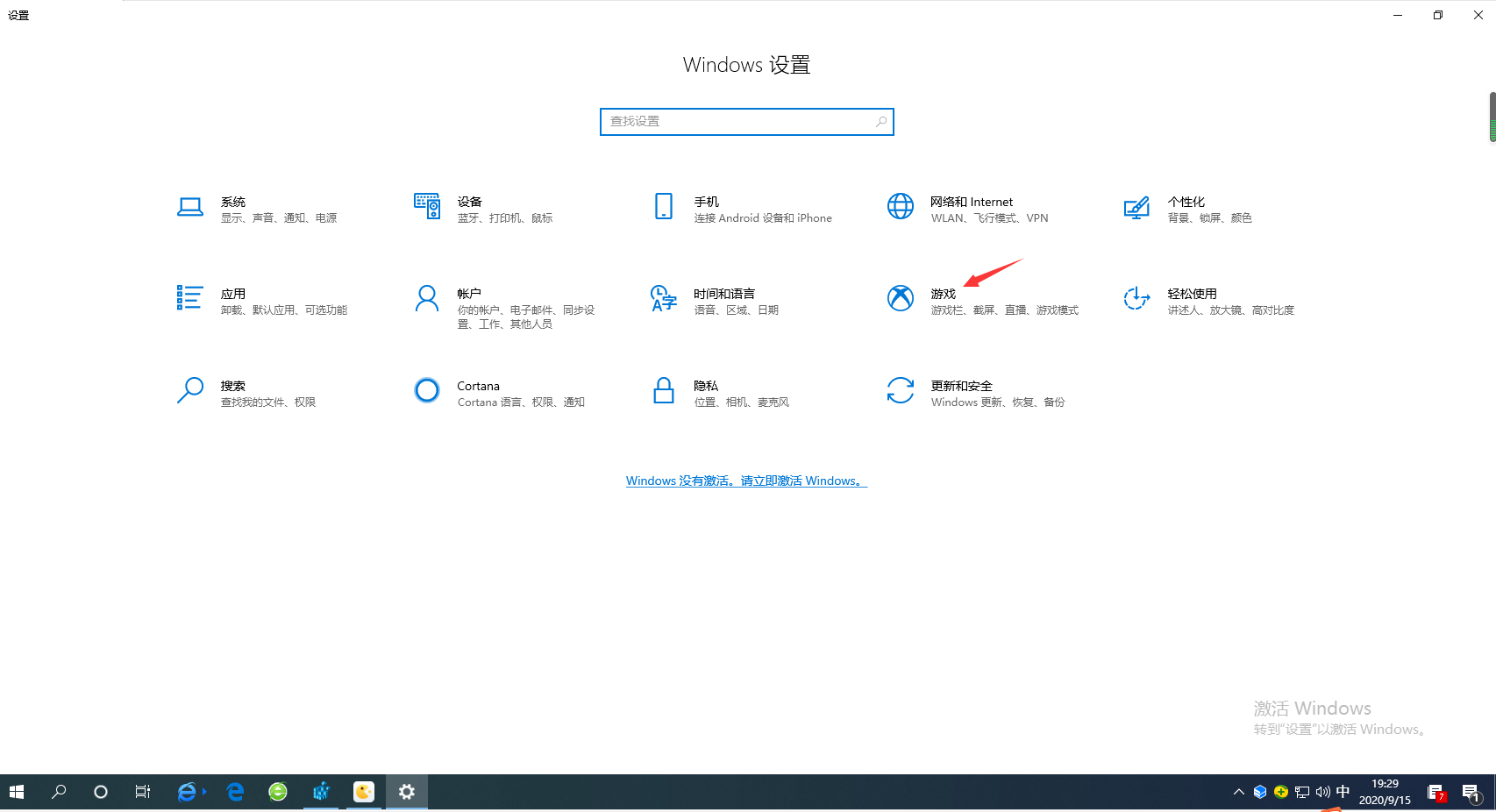Open 网络和 Internet settings category
This screenshot has height=812, width=1496.
tap(968, 209)
